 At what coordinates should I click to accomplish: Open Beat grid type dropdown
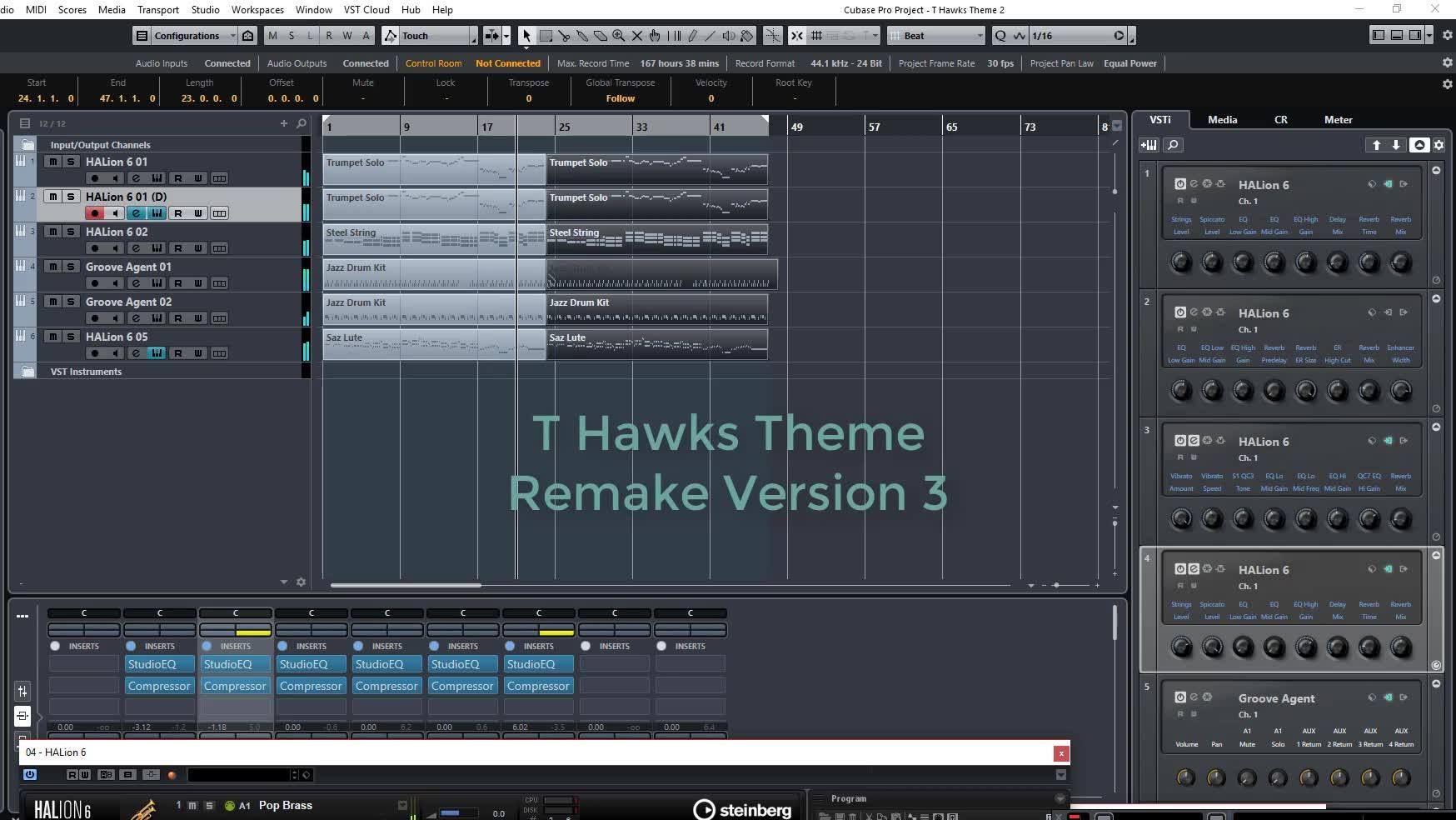tap(937, 36)
